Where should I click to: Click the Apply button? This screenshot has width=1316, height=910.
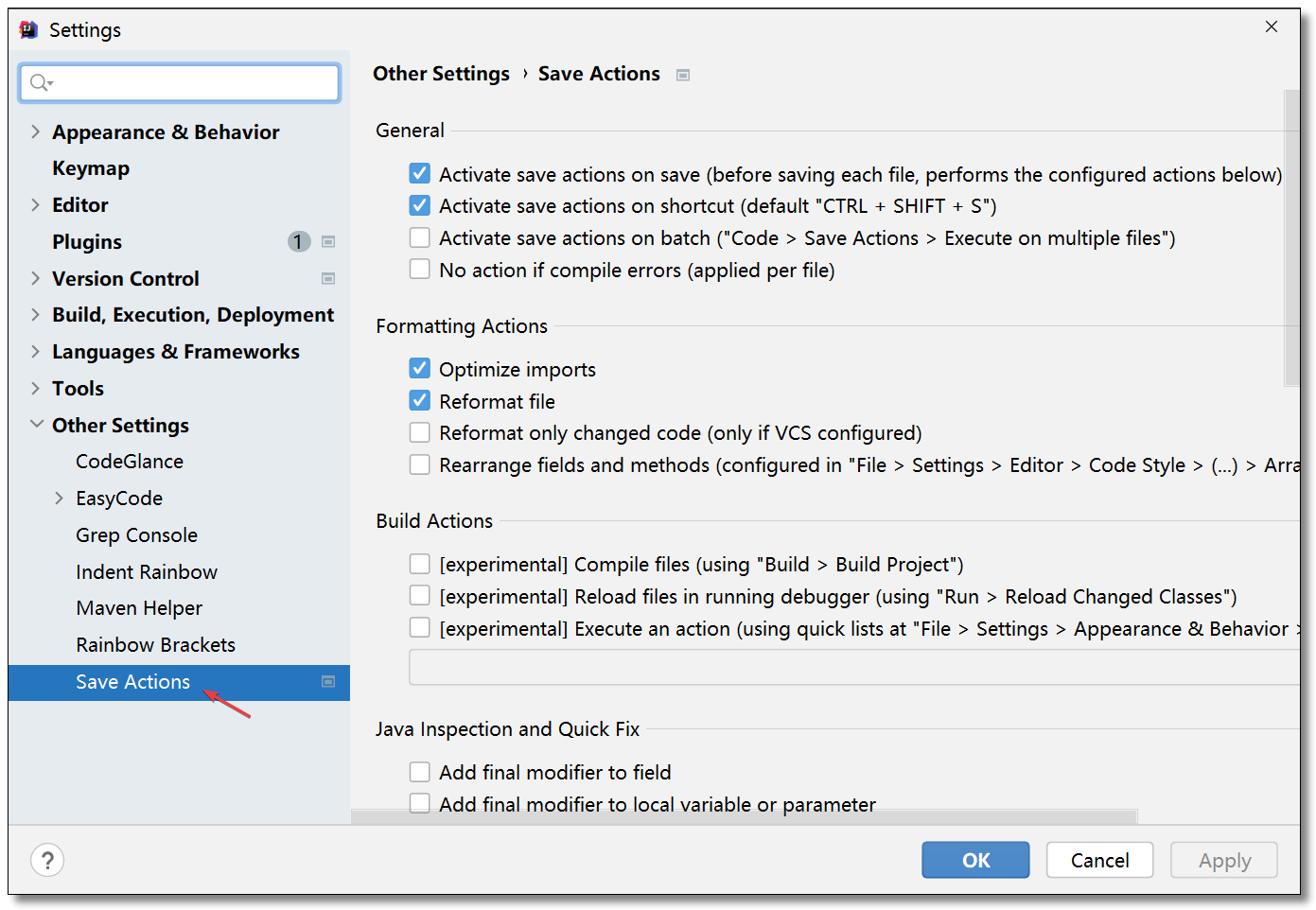(x=1224, y=860)
